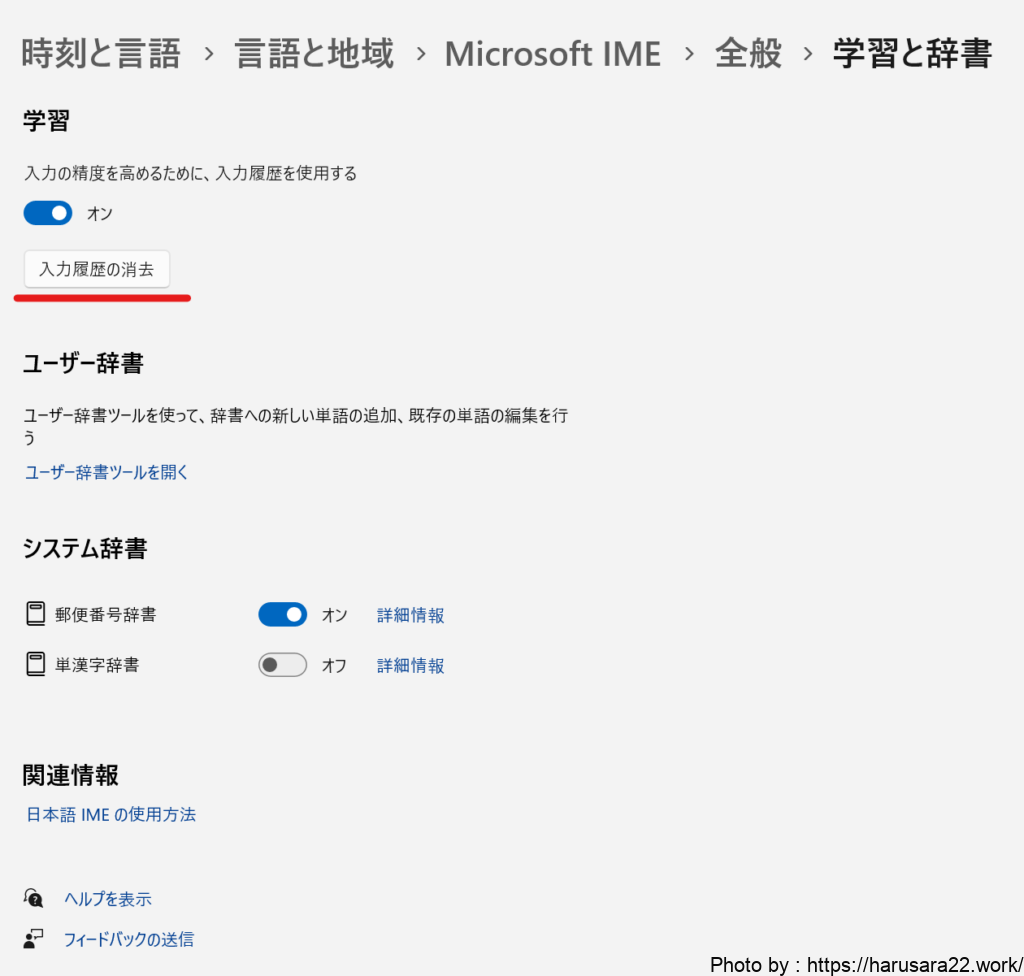Select フィードバックの送信 link
Image resolution: width=1024 pixels, height=976 pixels.
click(x=128, y=939)
